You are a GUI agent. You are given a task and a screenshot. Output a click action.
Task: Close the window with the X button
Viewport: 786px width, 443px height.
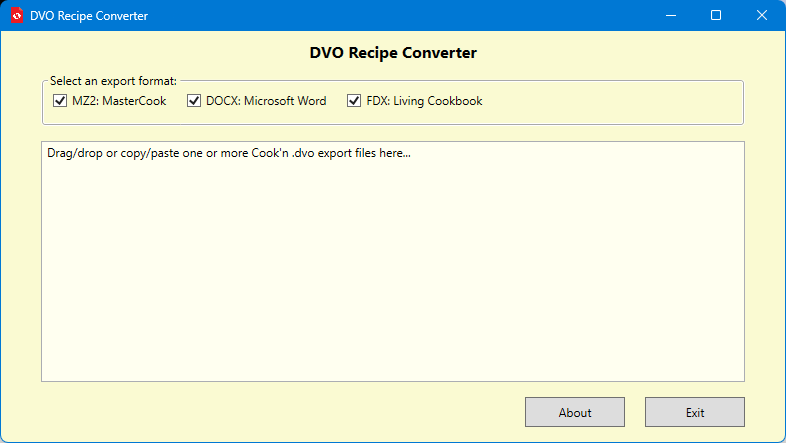coord(762,16)
